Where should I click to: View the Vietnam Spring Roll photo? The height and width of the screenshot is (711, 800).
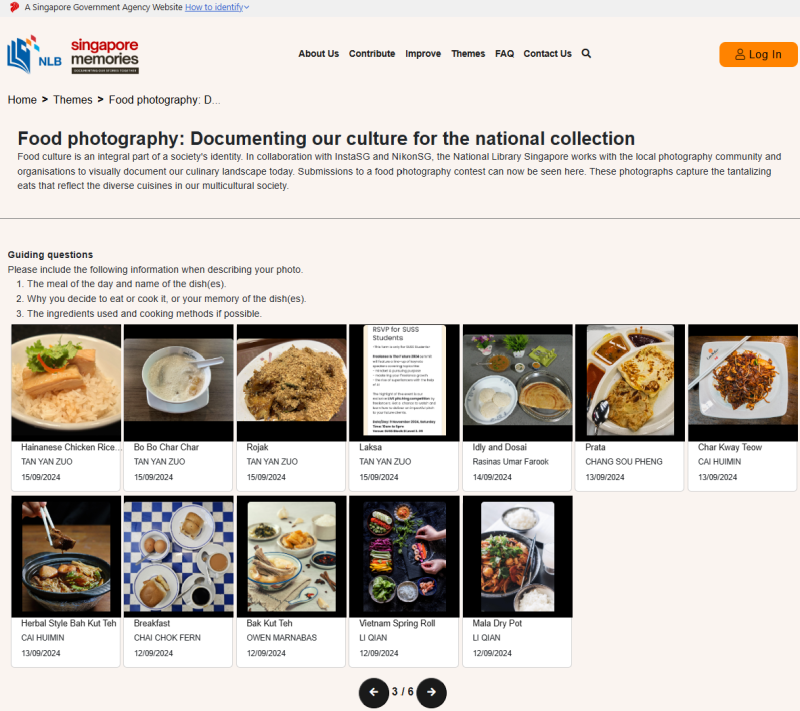[404, 556]
